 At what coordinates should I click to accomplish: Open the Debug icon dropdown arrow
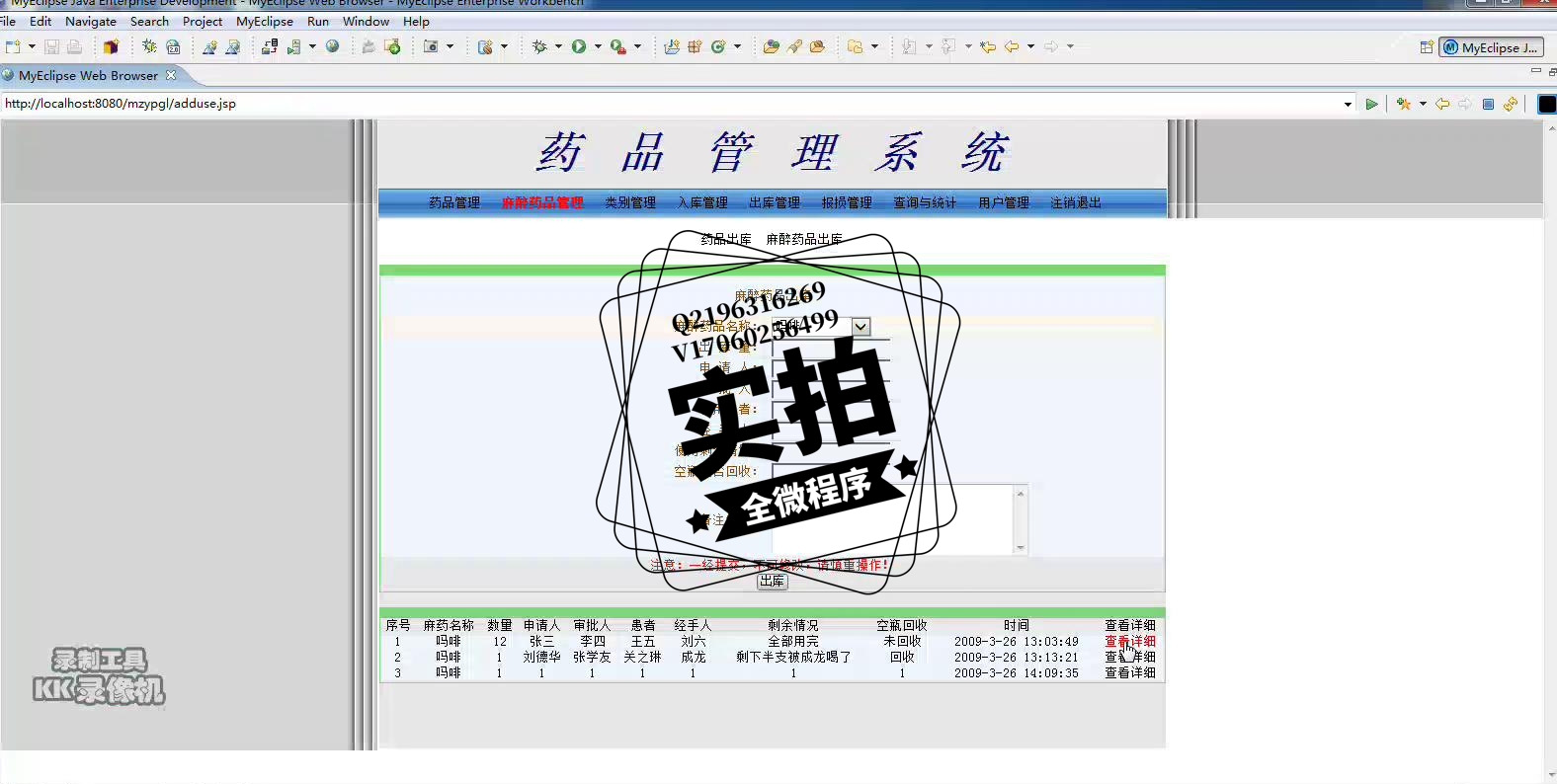tap(558, 46)
